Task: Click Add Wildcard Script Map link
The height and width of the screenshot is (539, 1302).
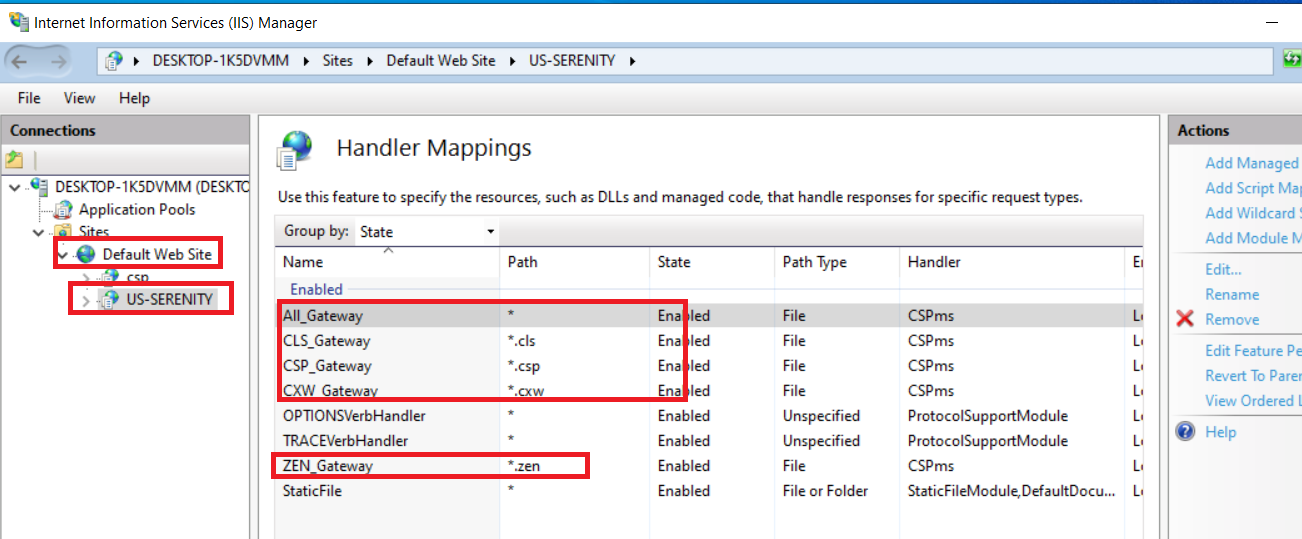Action: [1253, 213]
